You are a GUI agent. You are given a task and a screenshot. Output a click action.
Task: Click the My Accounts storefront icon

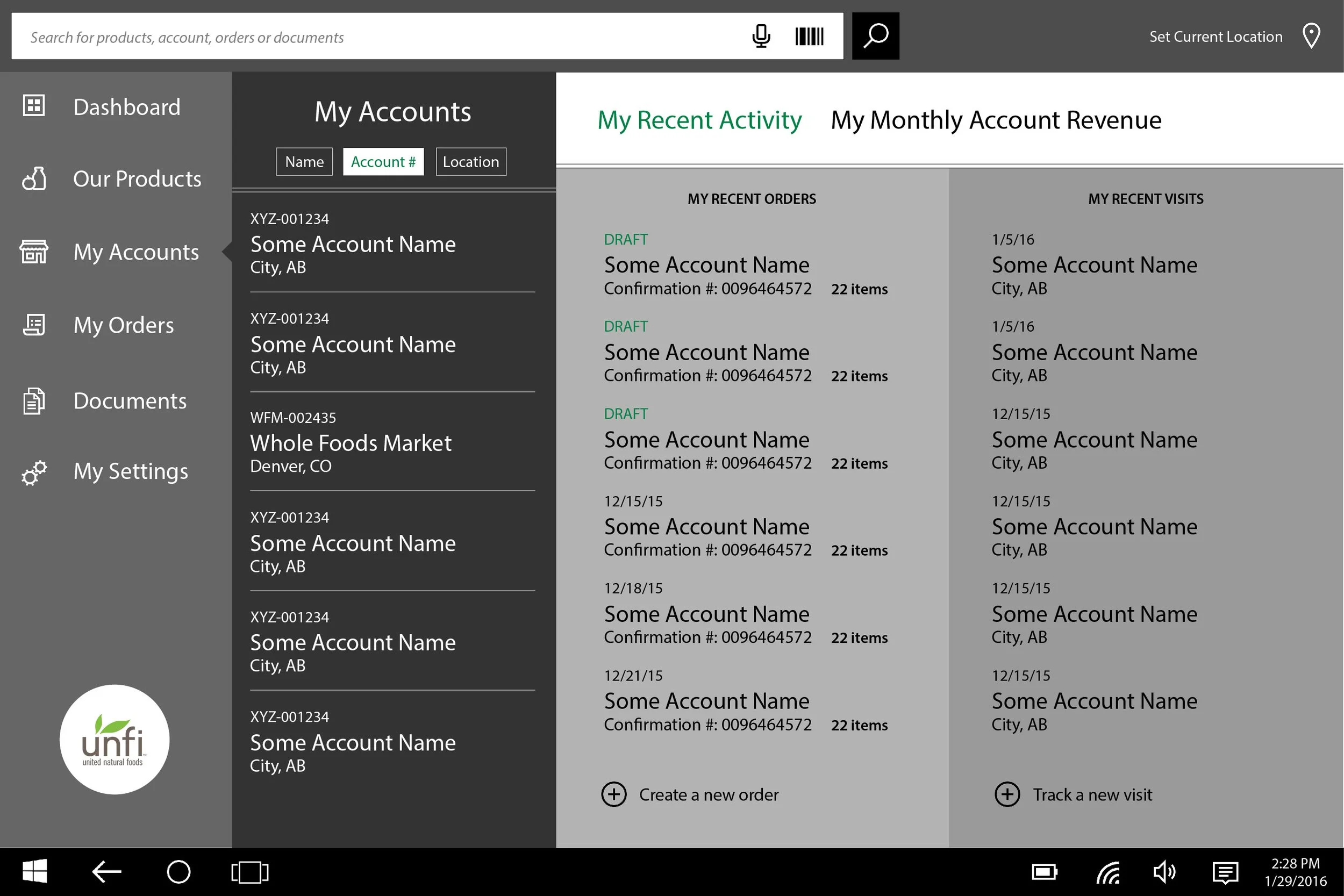tap(33, 252)
